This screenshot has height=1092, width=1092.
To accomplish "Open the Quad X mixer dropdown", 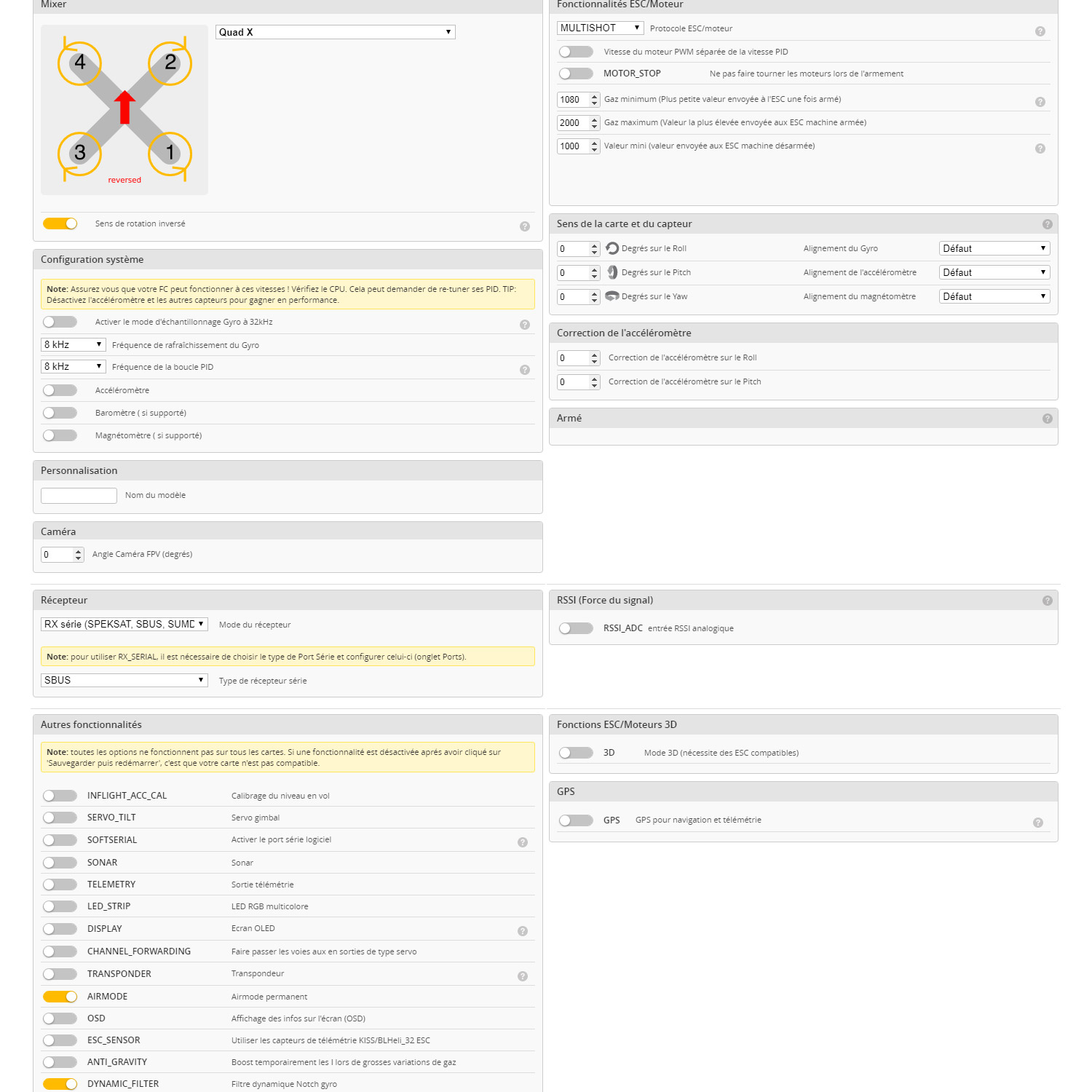I will 336,32.
